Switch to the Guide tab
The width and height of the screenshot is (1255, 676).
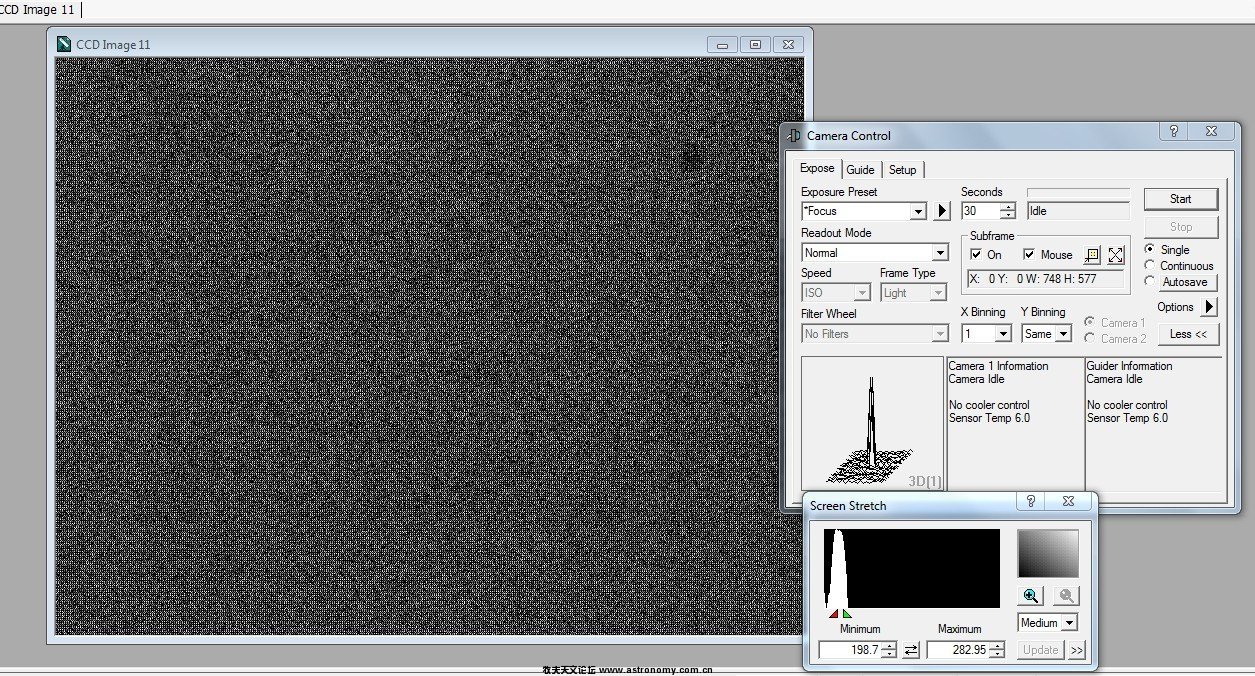point(860,170)
